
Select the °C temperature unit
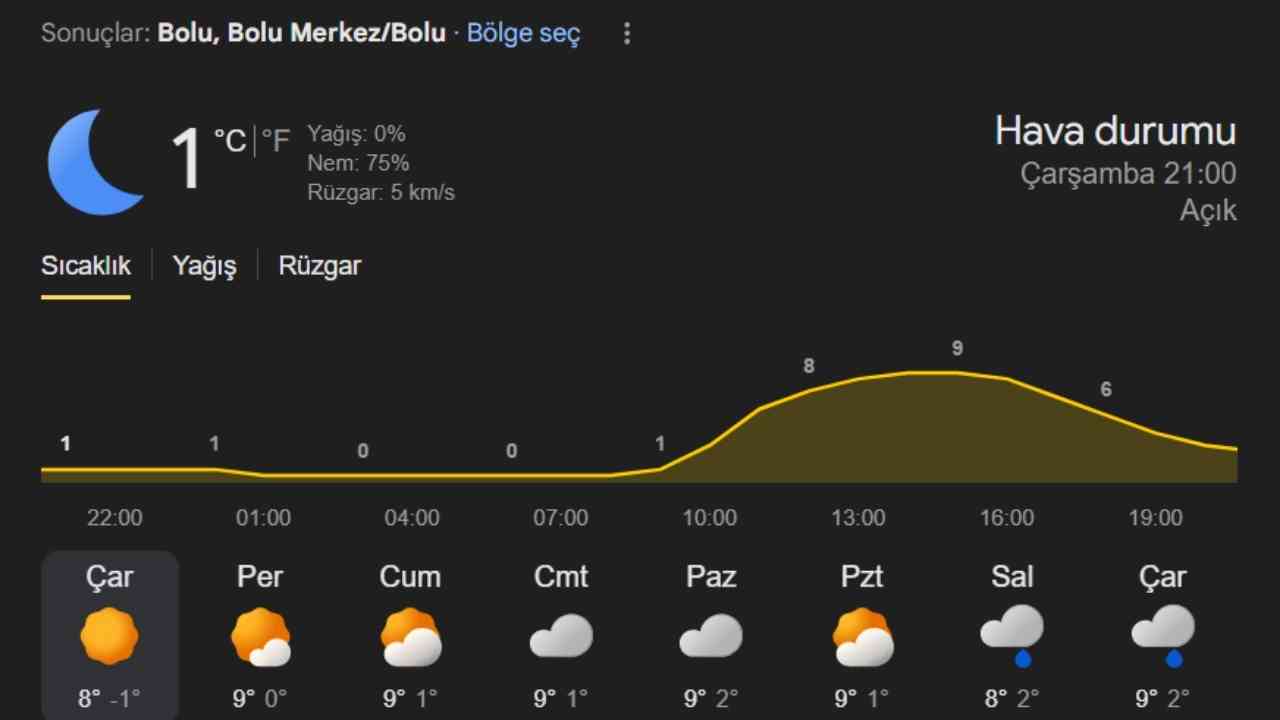pos(230,141)
